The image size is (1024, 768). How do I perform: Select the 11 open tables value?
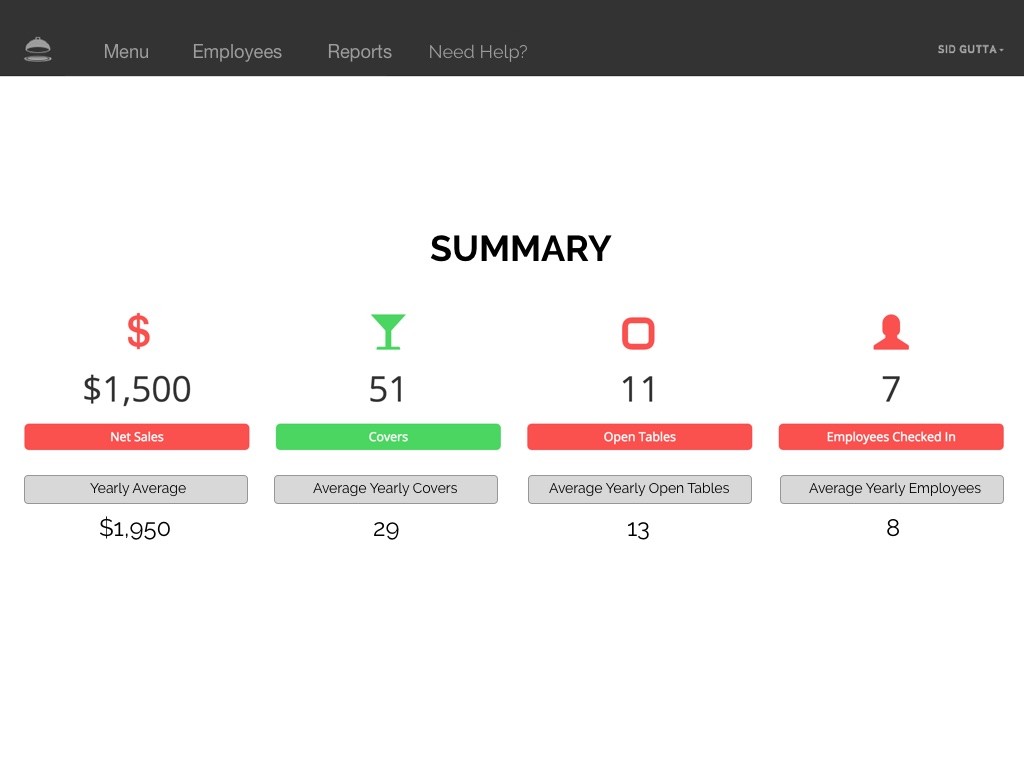pyautogui.click(x=638, y=389)
